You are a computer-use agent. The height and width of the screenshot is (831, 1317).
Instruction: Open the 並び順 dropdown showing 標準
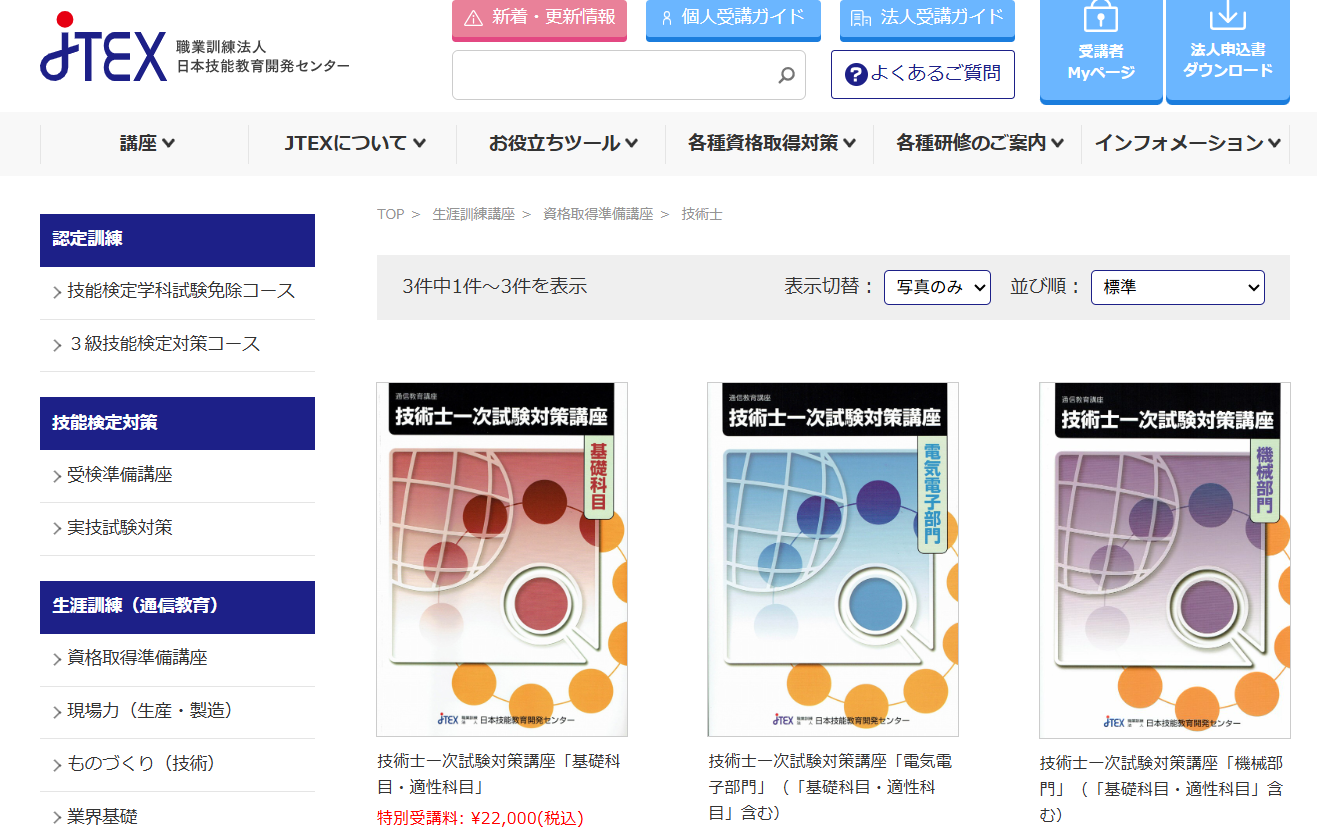[x=1177, y=287]
